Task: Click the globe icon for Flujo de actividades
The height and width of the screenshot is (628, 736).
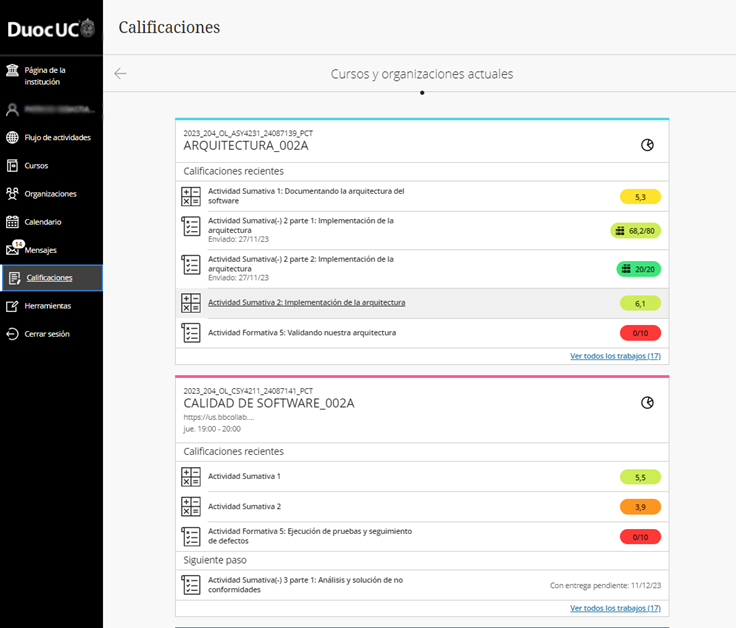Action: [12, 138]
